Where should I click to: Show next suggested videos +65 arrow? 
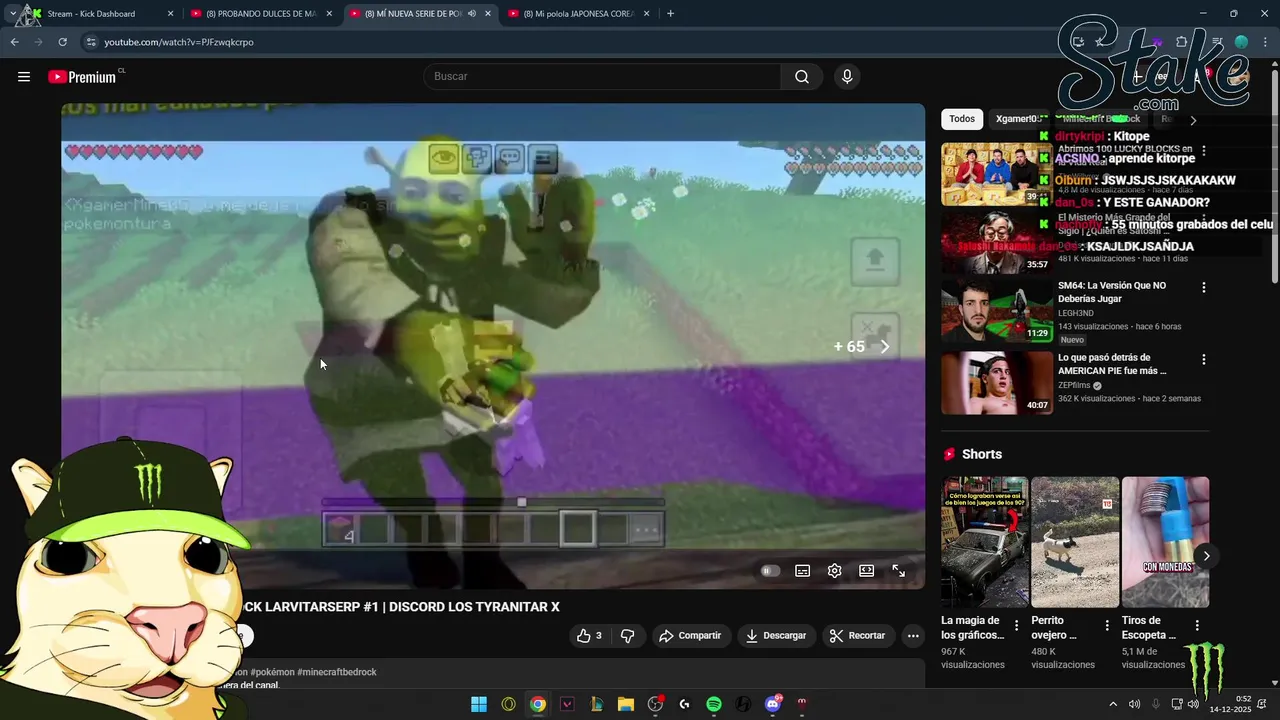(884, 347)
